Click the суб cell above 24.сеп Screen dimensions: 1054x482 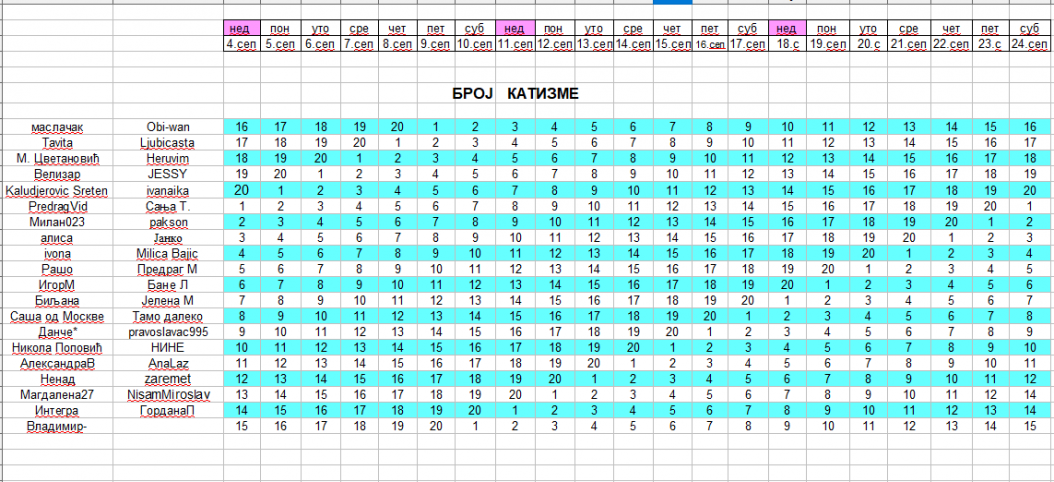(1030, 29)
